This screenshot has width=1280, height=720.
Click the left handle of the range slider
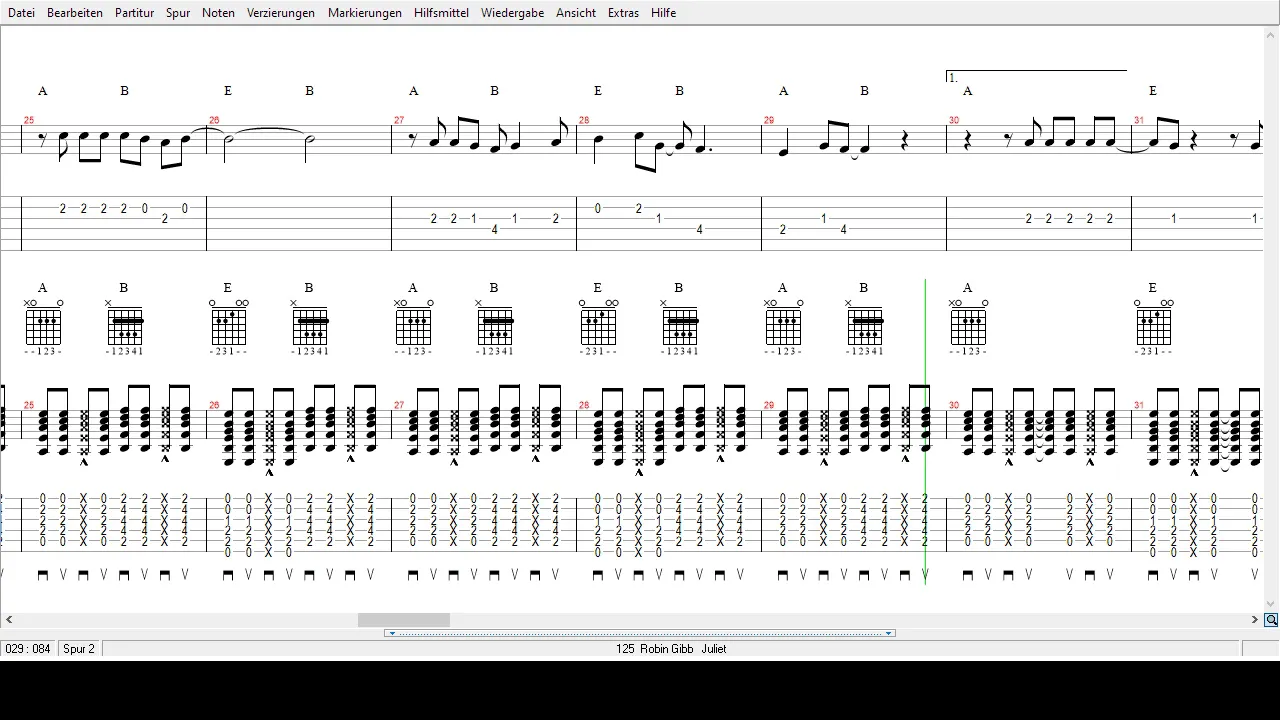click(x=392, y=633)
